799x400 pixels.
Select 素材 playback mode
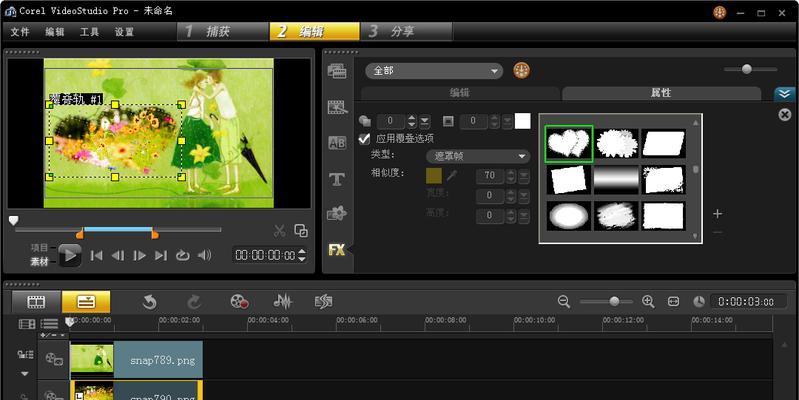(x=39, y=262)
